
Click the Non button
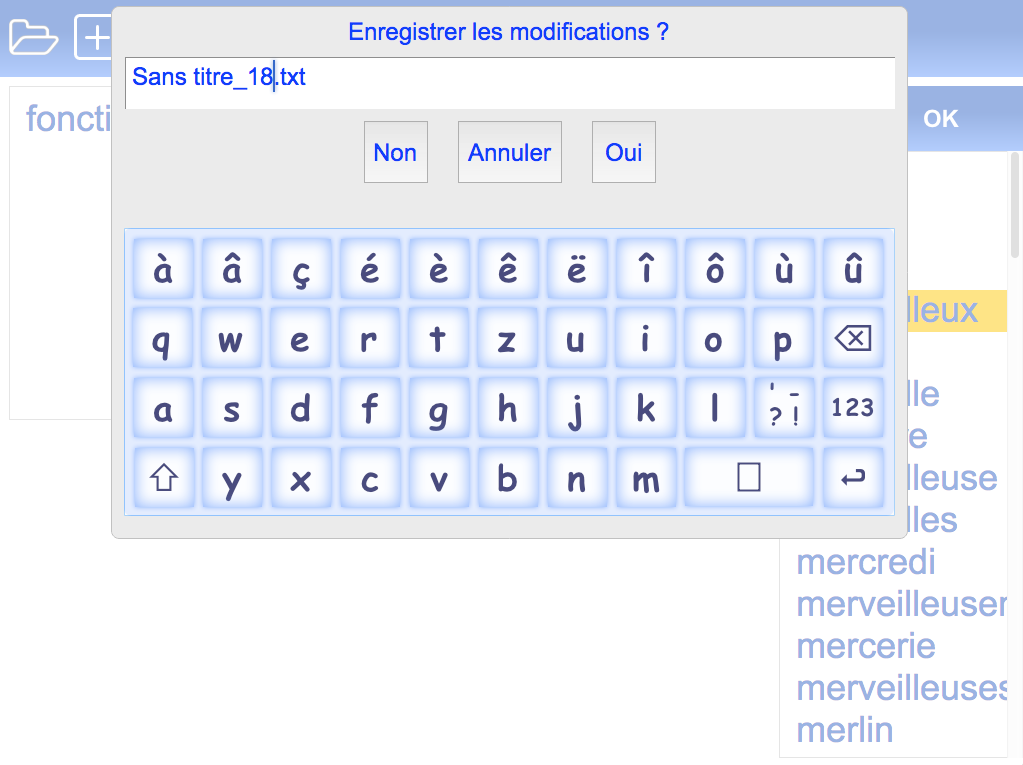point(395,152)
